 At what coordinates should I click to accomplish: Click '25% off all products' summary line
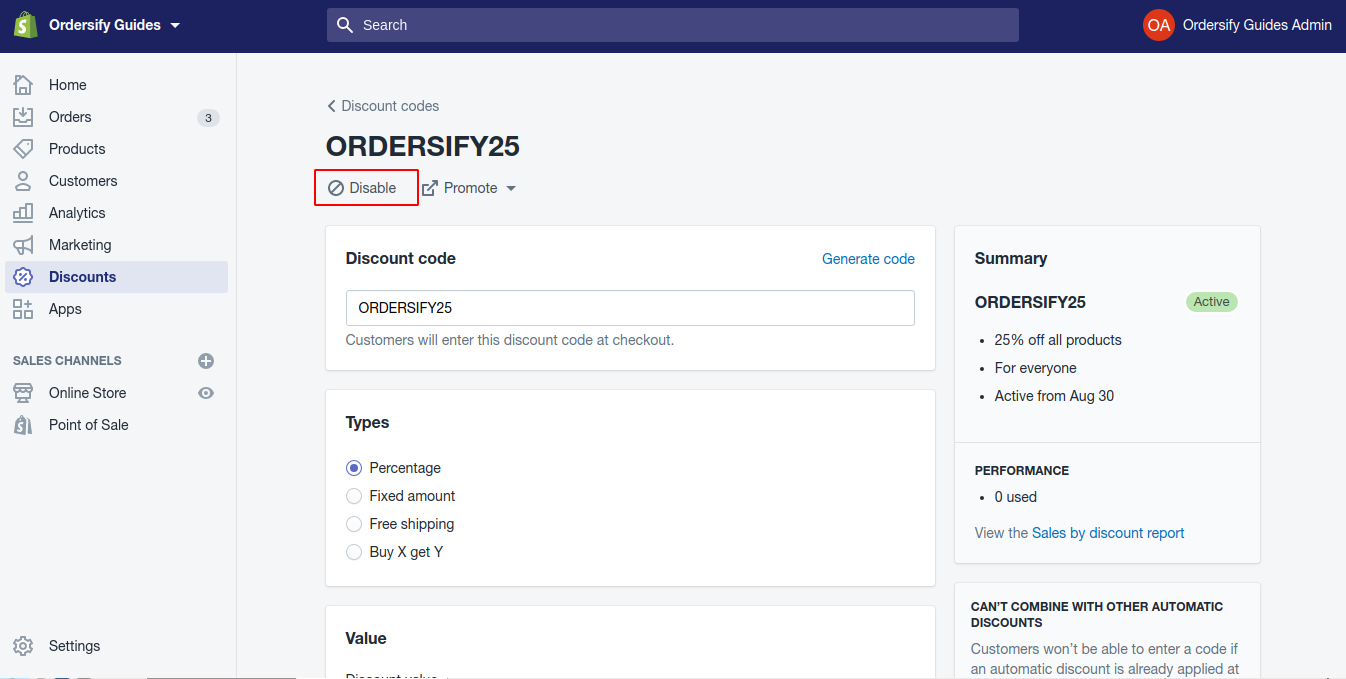(1058, 340)
